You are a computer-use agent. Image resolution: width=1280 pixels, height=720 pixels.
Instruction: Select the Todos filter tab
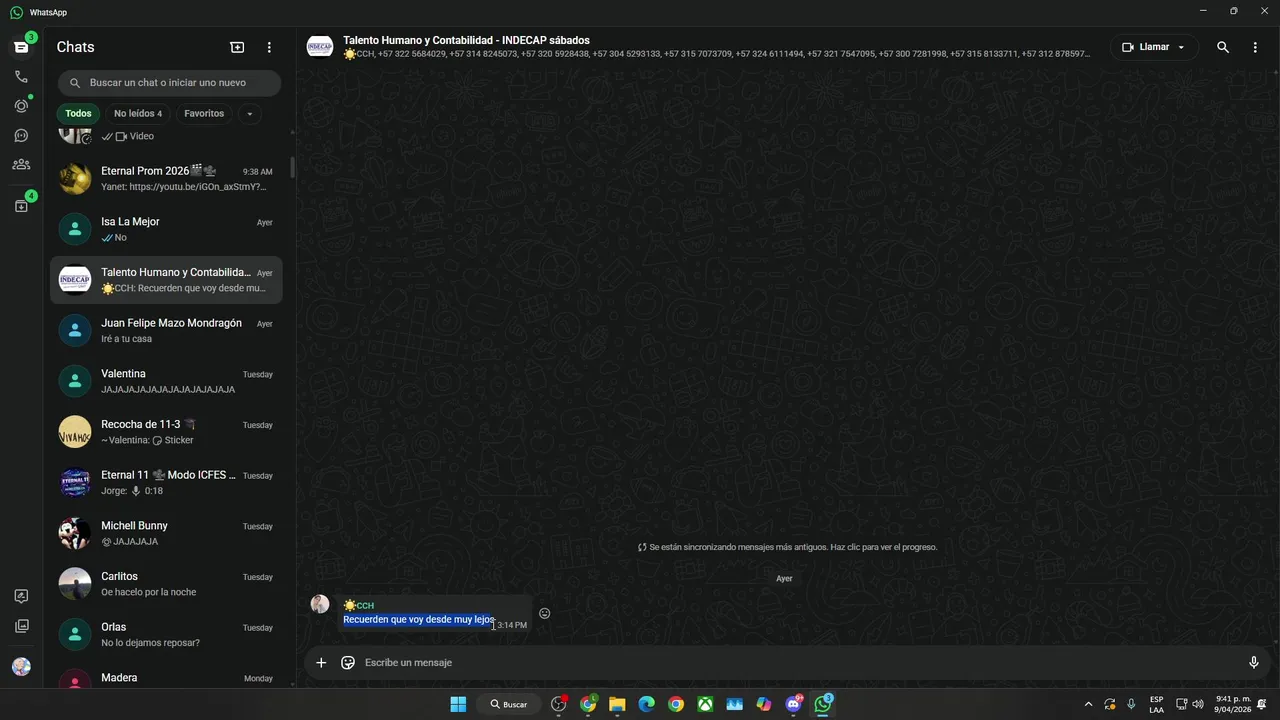click(78, 114)
